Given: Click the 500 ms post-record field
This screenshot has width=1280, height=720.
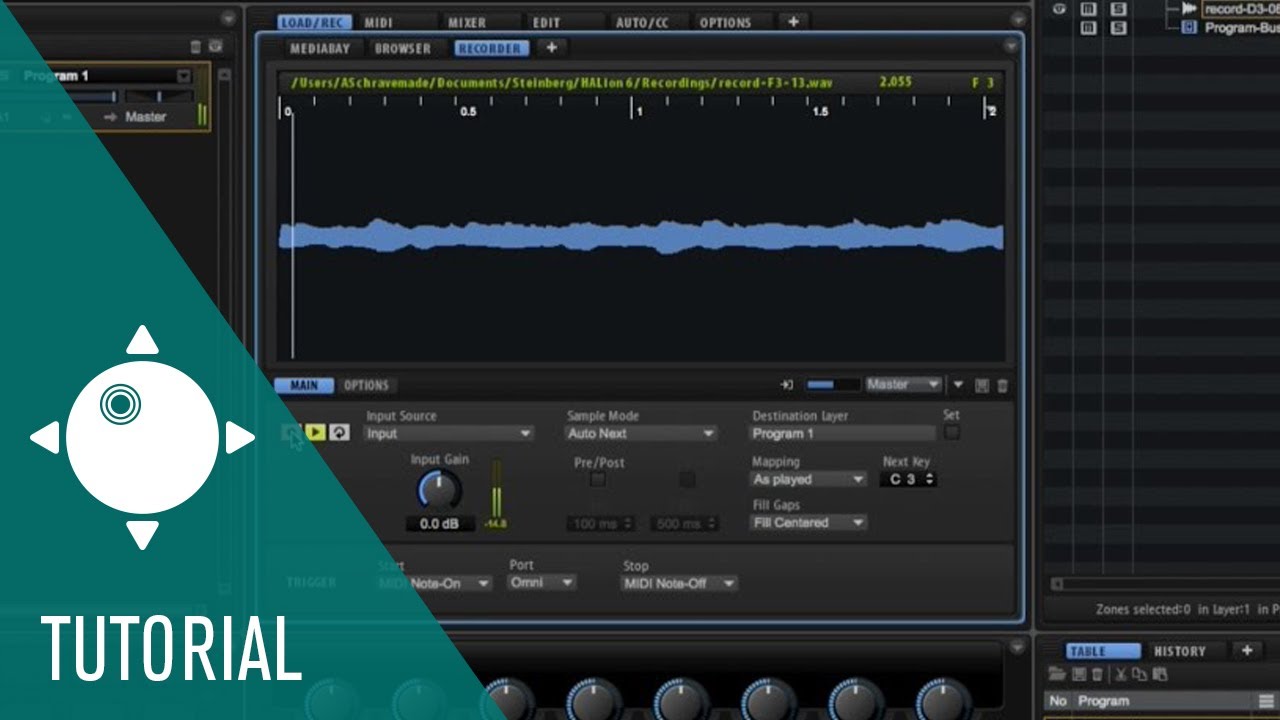Looking at the screenshot, I should pos(686,523).
